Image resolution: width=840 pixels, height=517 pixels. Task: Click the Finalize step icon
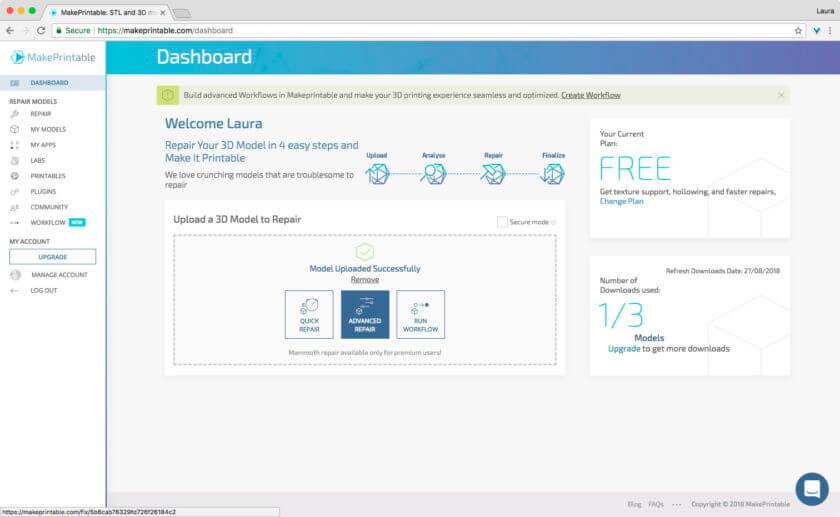point(553,174)
